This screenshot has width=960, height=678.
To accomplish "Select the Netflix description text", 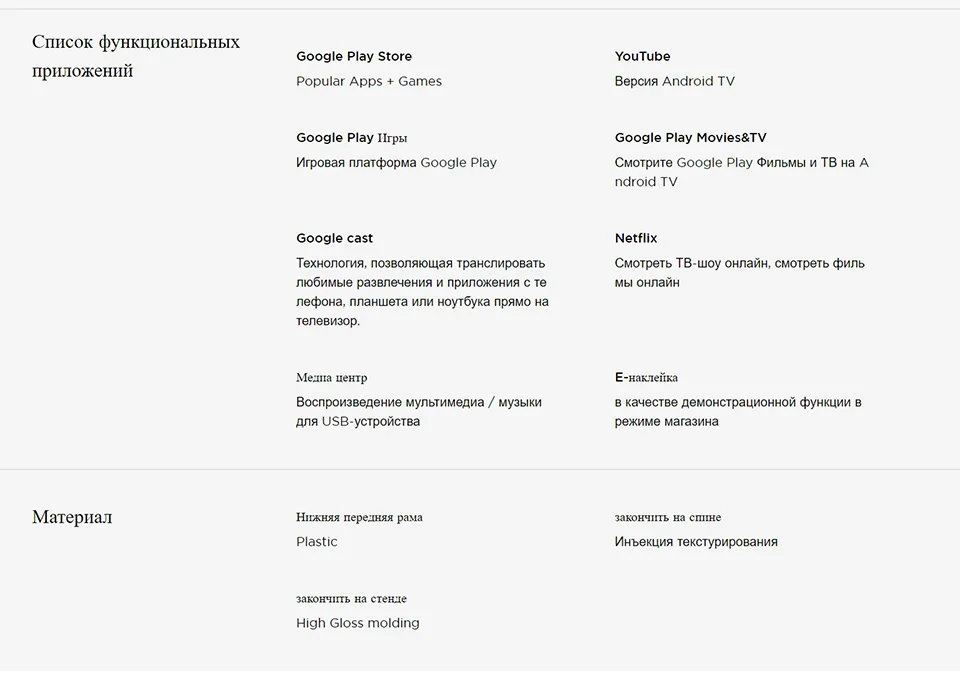I will (x=739, y=273).
